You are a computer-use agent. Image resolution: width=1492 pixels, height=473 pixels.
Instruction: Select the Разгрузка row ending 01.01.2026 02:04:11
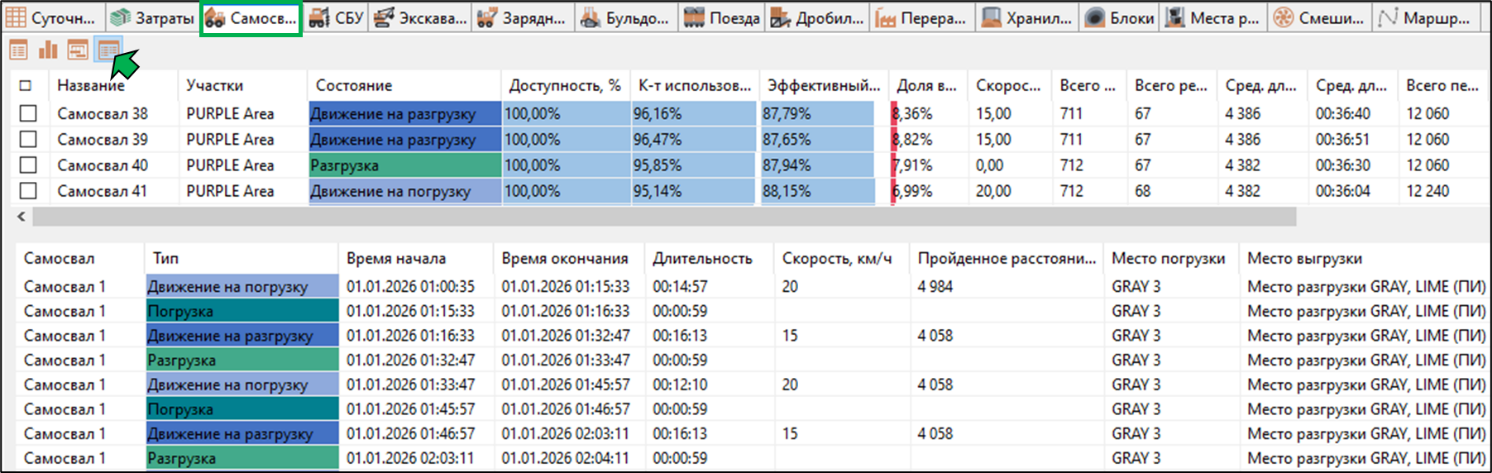point(754,458)
